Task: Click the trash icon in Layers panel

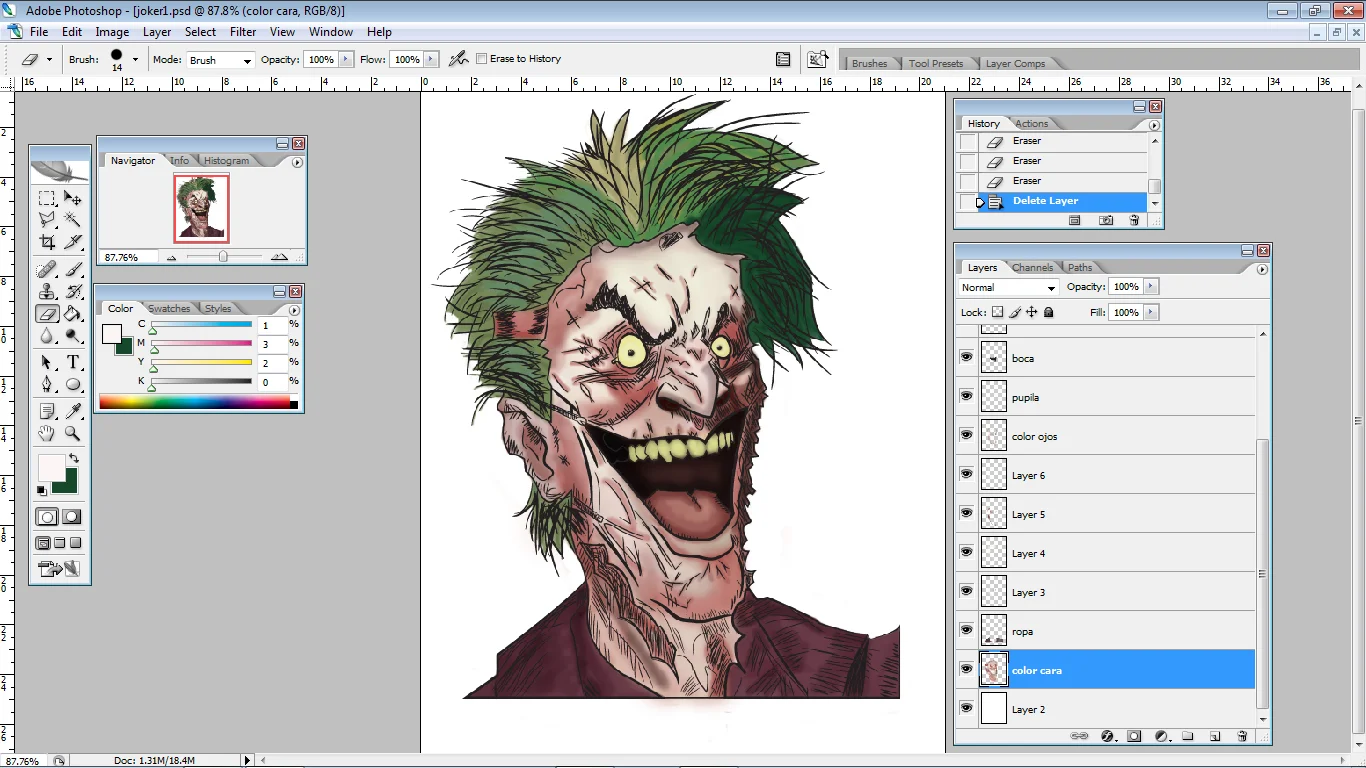Action: [1242, 736]
